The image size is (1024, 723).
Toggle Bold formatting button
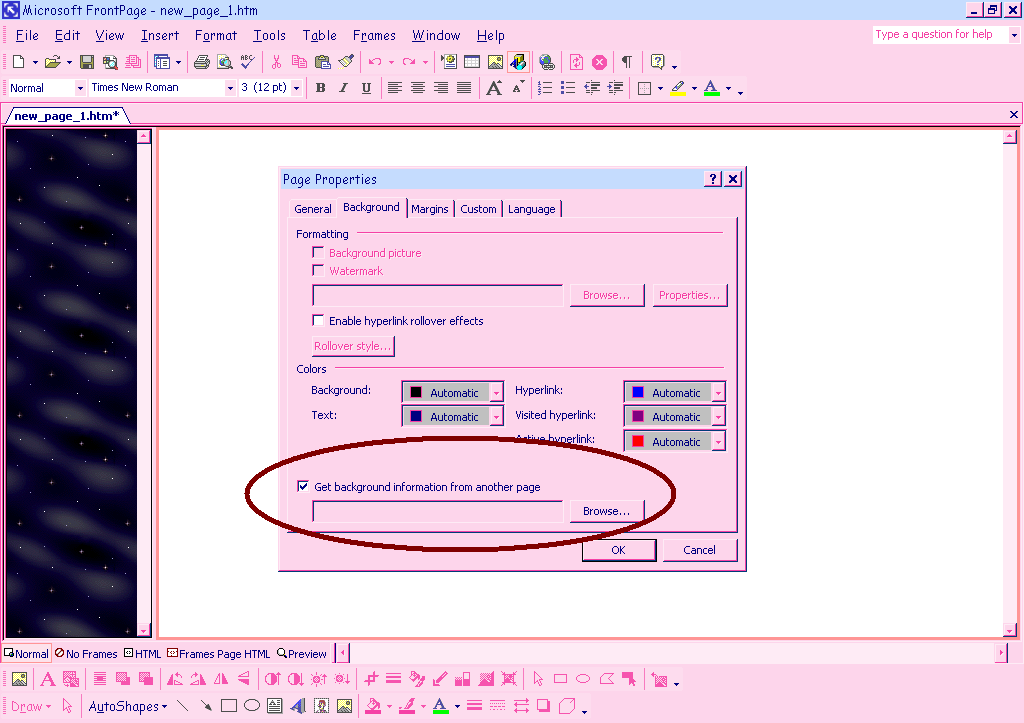point(320,88)
